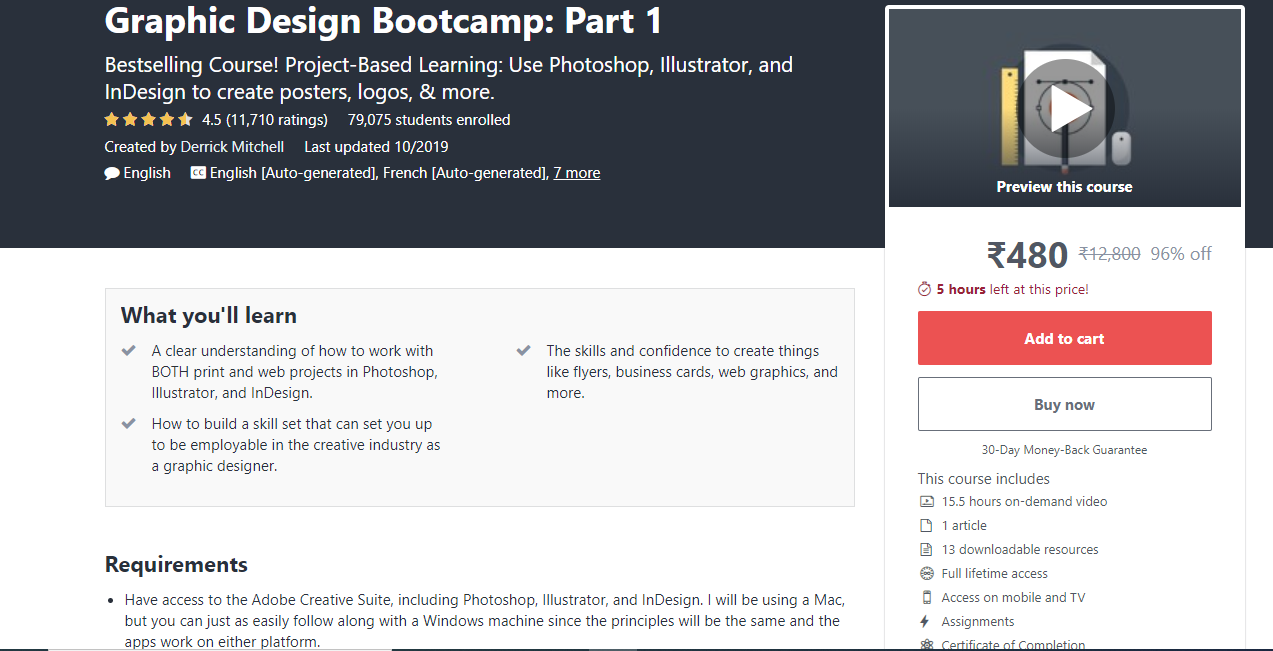1273x651 pixels.
Task: Click the file icon beside downloadable resources
Action: [926, 550]
